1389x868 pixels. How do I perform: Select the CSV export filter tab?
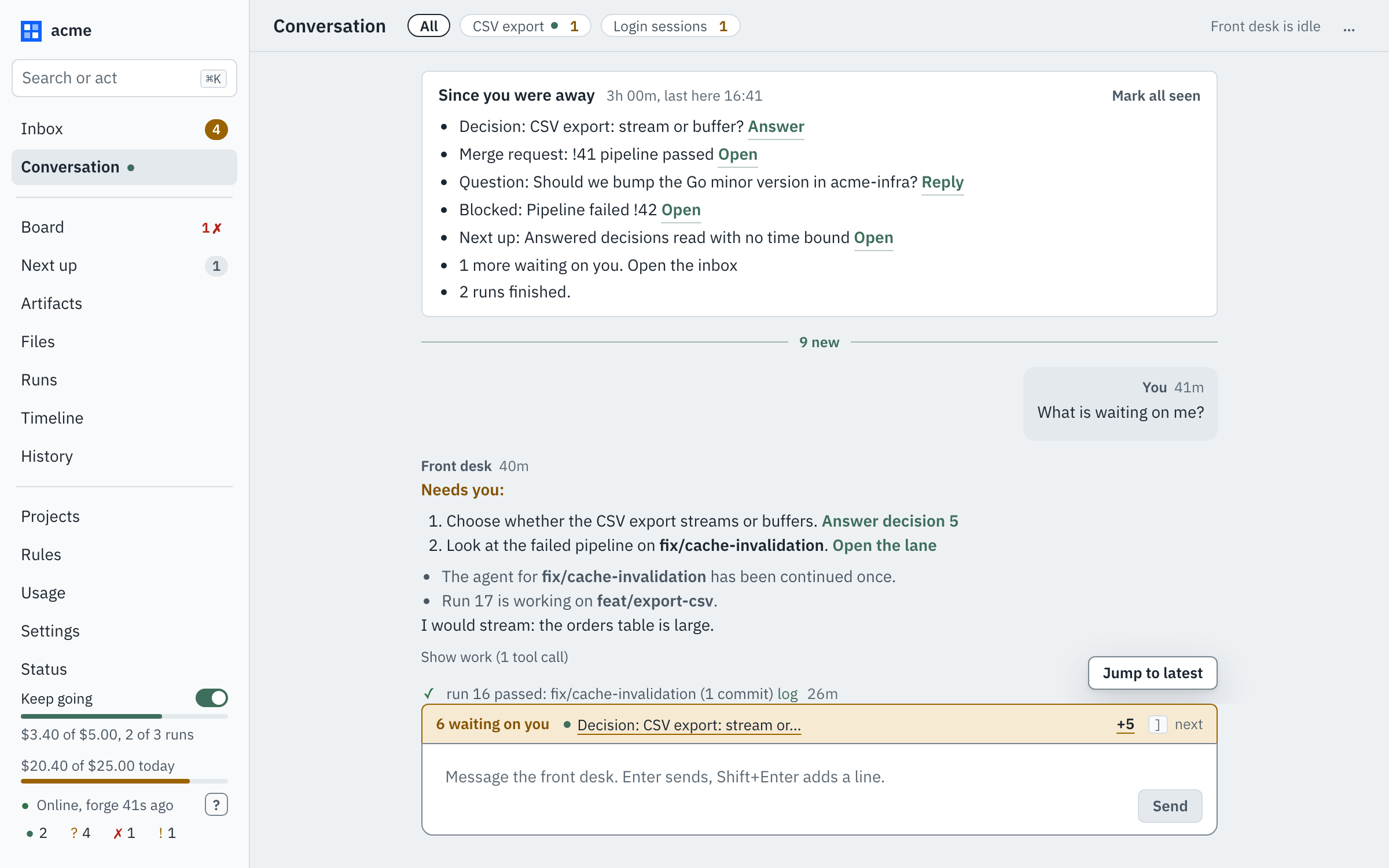point(525,26)
